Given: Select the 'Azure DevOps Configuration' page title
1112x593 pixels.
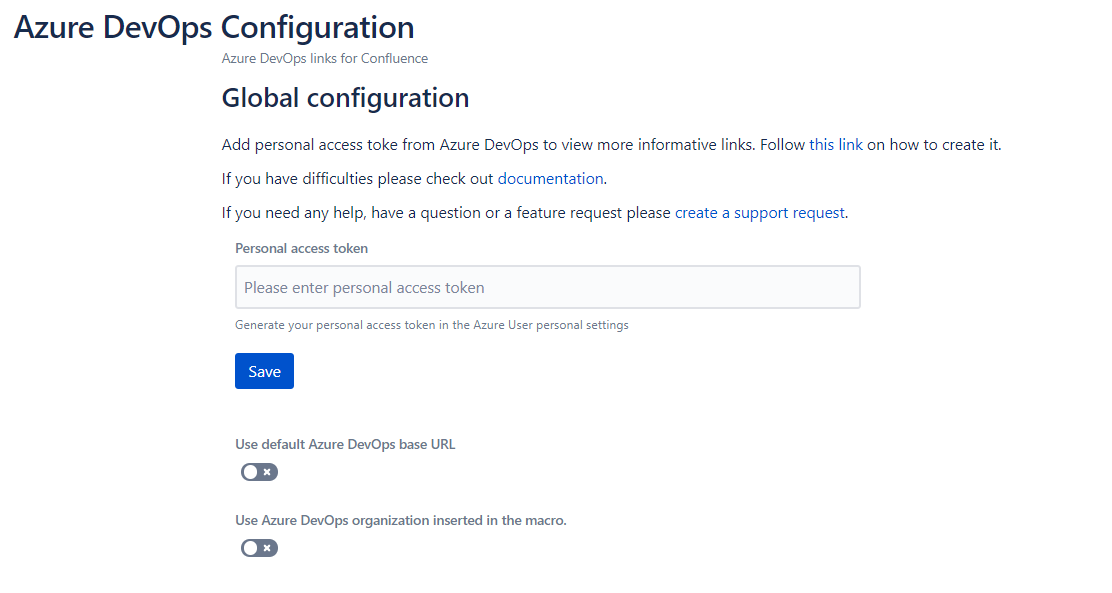Looking at the screenshot, I should click(x=213, y=27).
